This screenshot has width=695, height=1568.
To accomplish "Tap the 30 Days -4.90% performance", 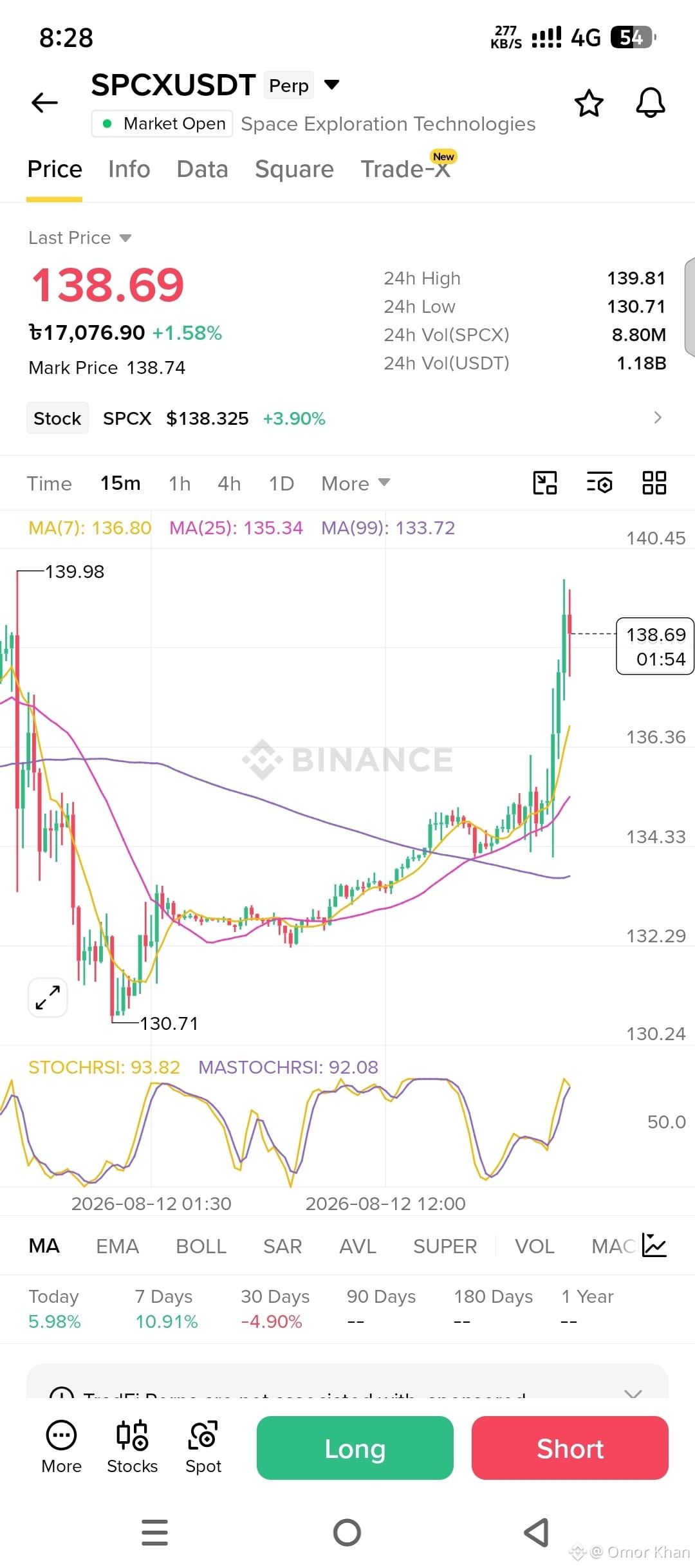I will (x=275, y=1309).
